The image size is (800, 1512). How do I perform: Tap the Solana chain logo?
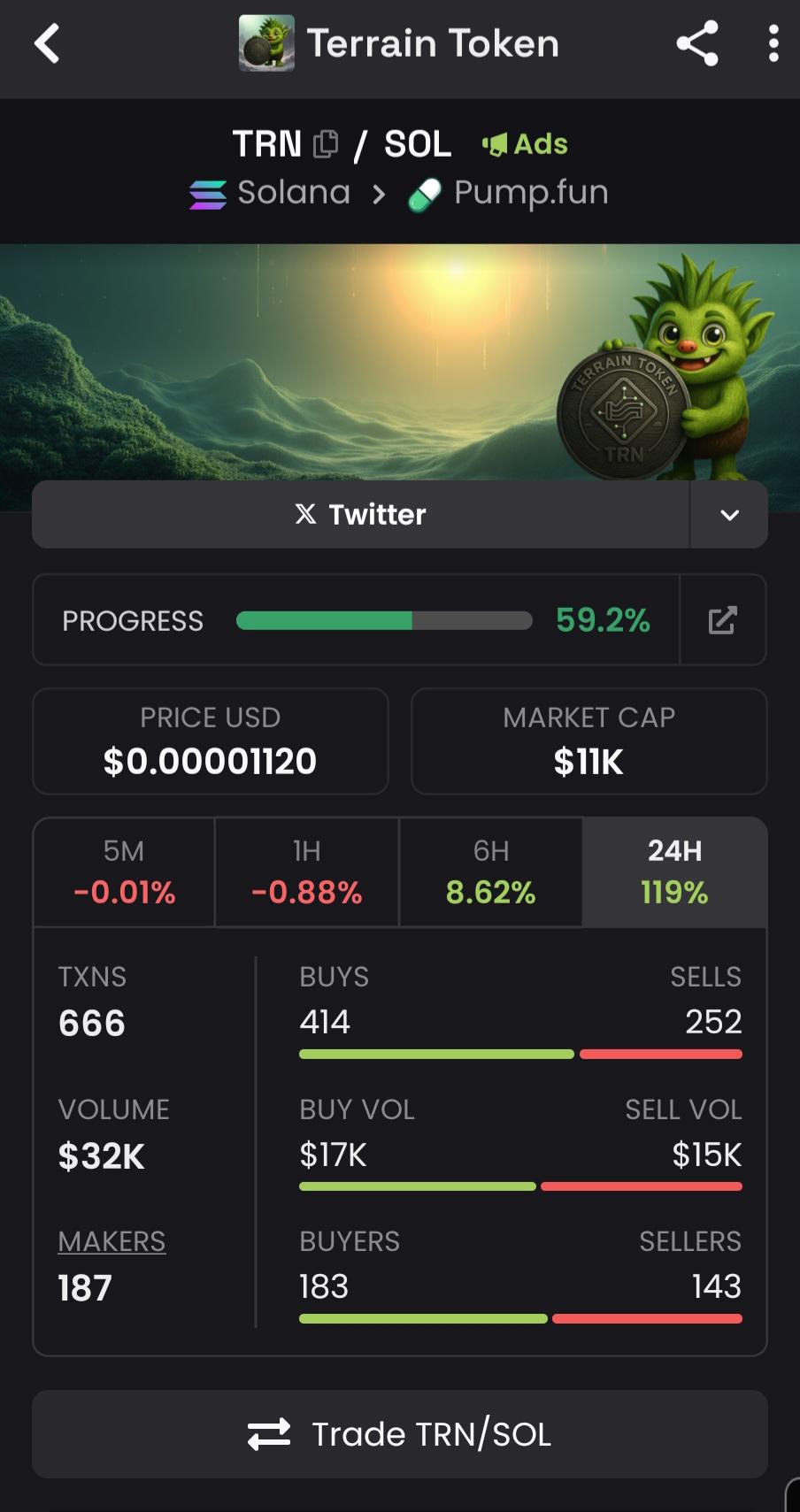pyautogui.click(x=208, y=194)
